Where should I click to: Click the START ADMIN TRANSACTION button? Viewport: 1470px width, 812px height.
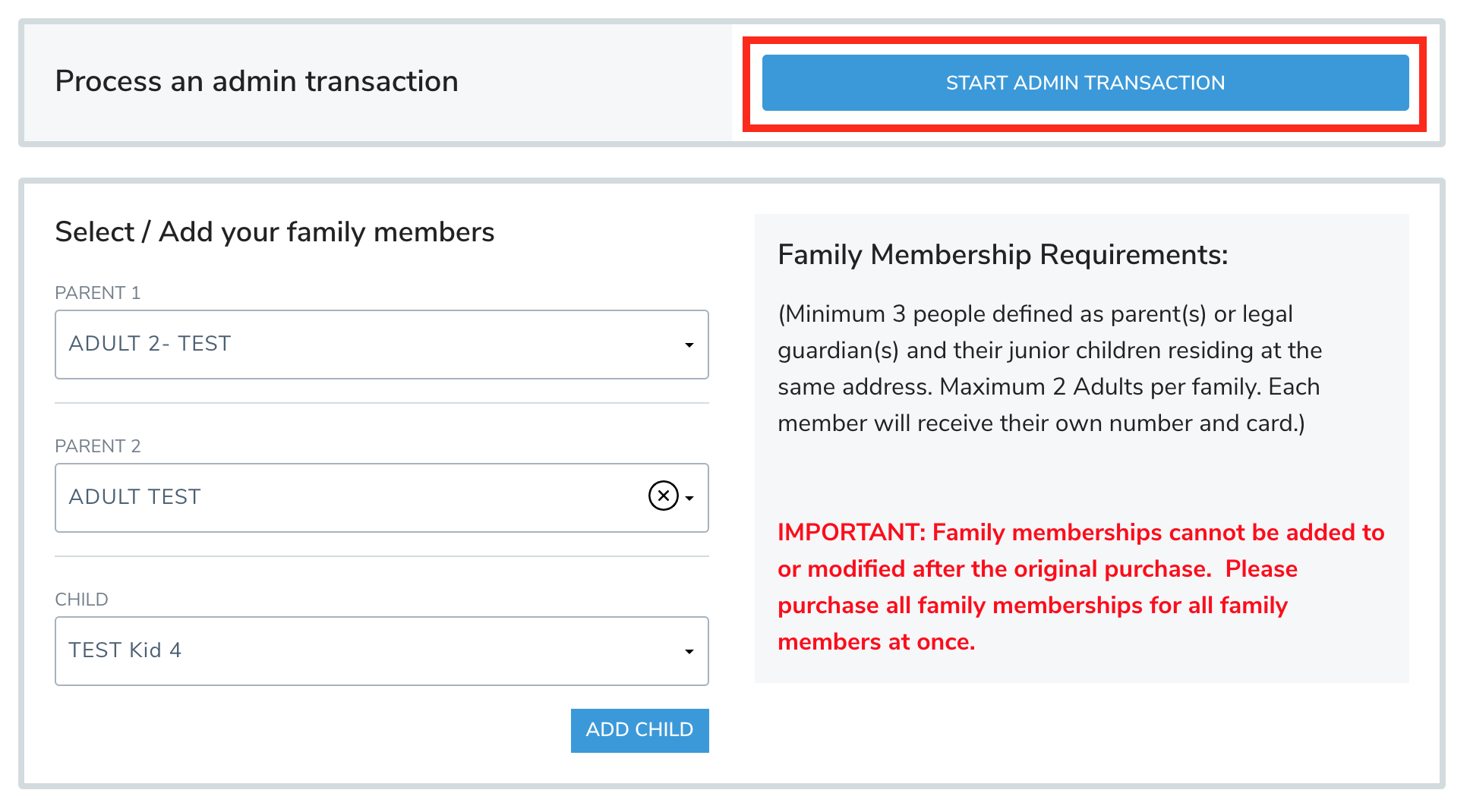(1085, 83)
